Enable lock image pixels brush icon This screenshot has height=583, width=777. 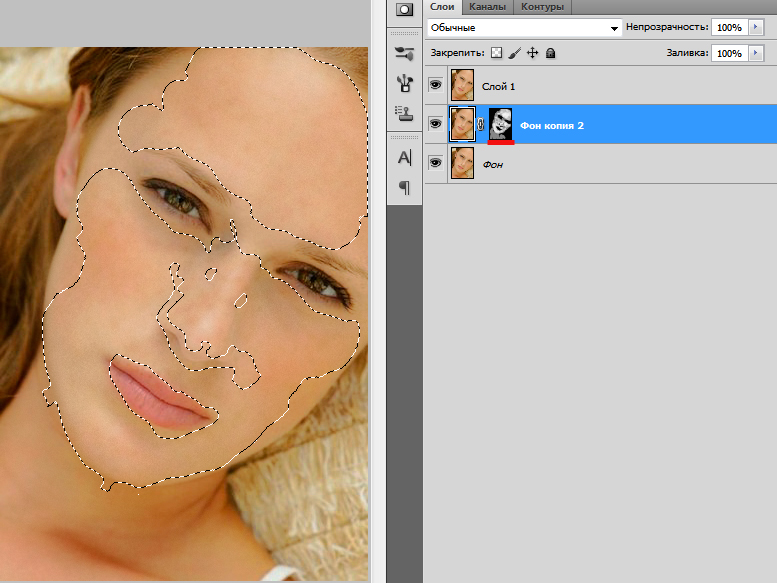click(x=514, y=53)
